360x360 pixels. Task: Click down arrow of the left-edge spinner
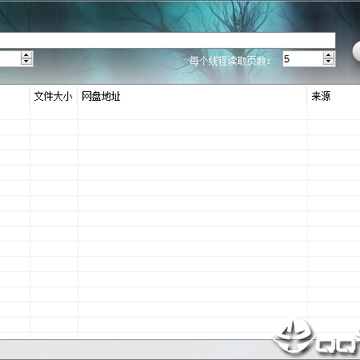(x=26, y=62)
